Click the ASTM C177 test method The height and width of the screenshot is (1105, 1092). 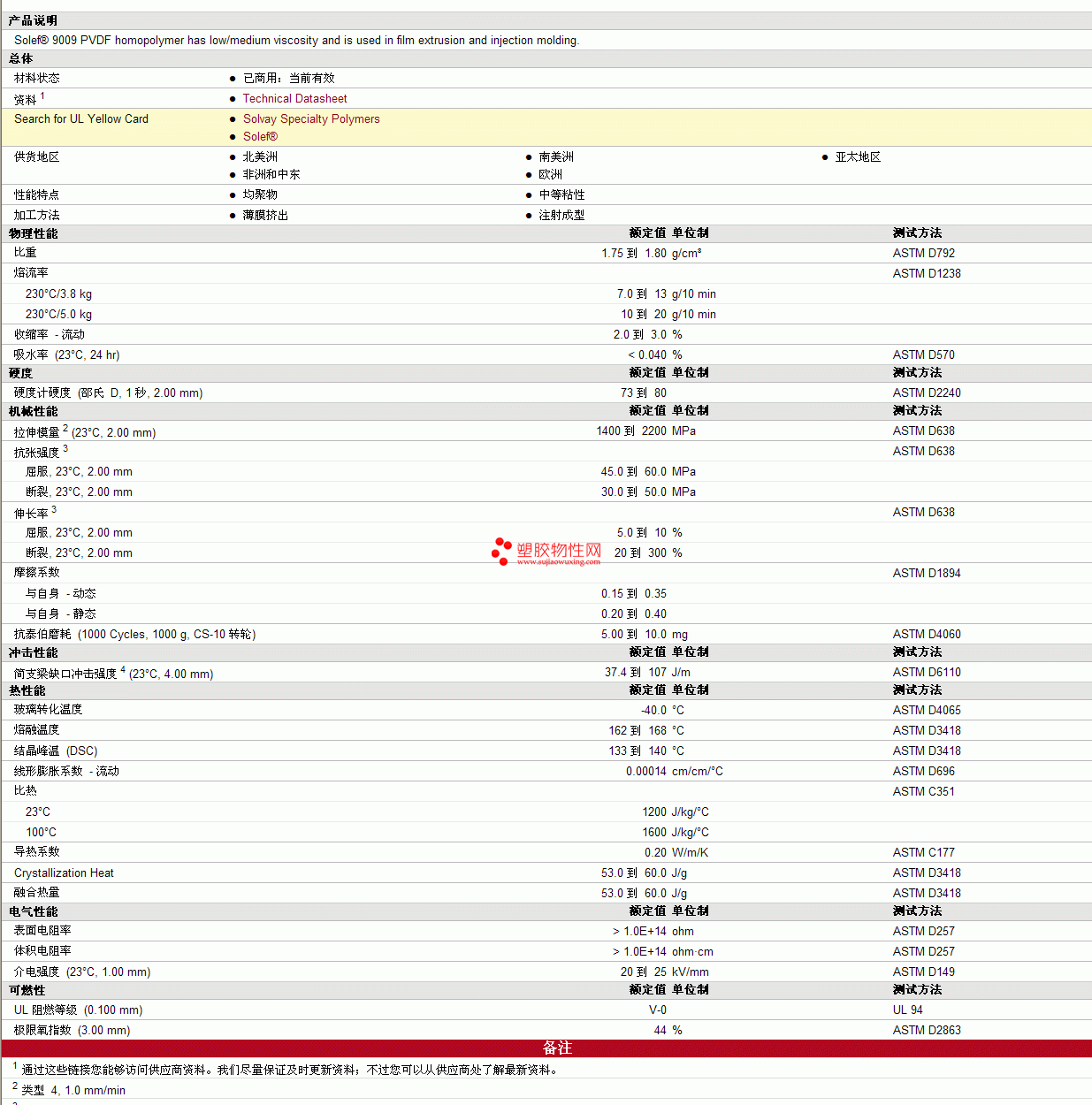(x=923, y=852)
